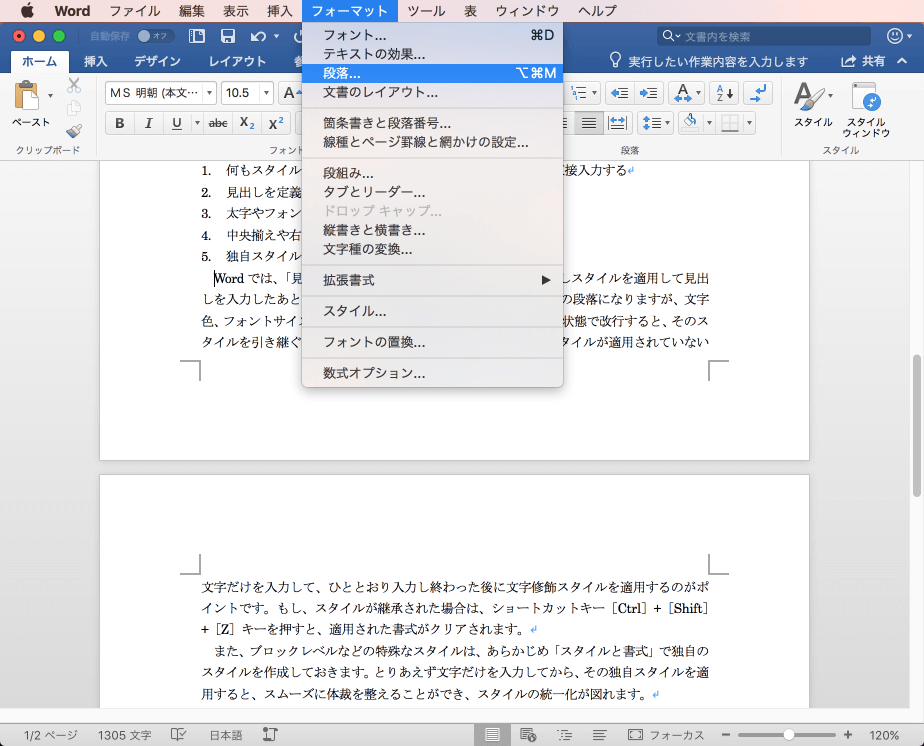Click the zoom in plus button
The width and height of the screenshot is (924, 746).
847,735
